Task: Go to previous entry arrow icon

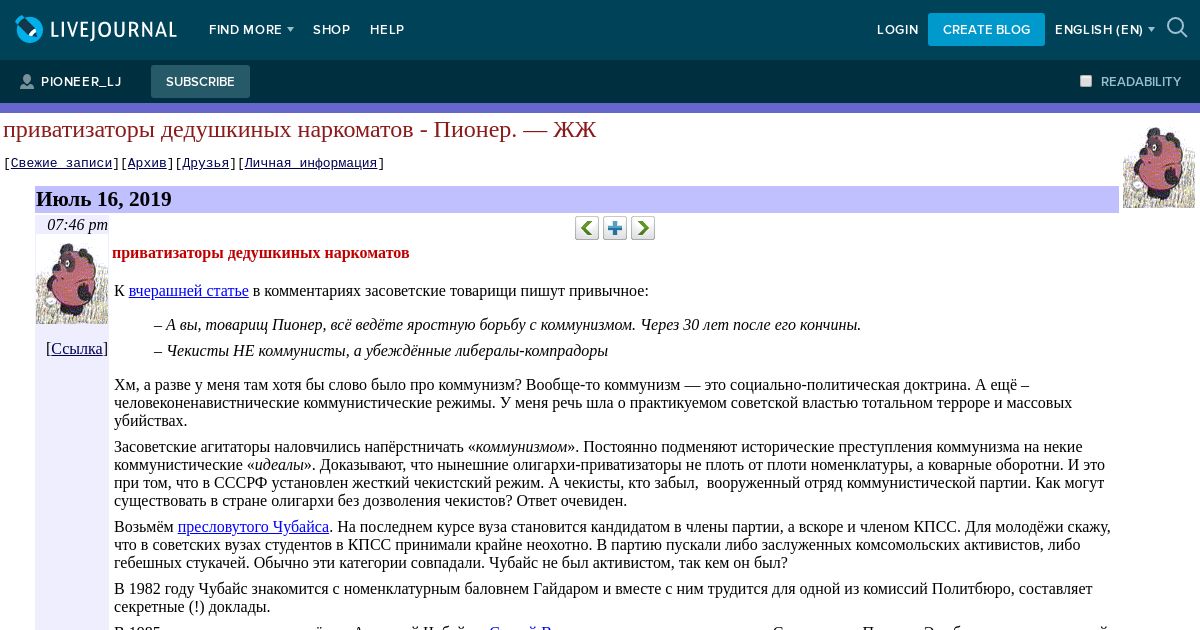Action: [587, 228]
